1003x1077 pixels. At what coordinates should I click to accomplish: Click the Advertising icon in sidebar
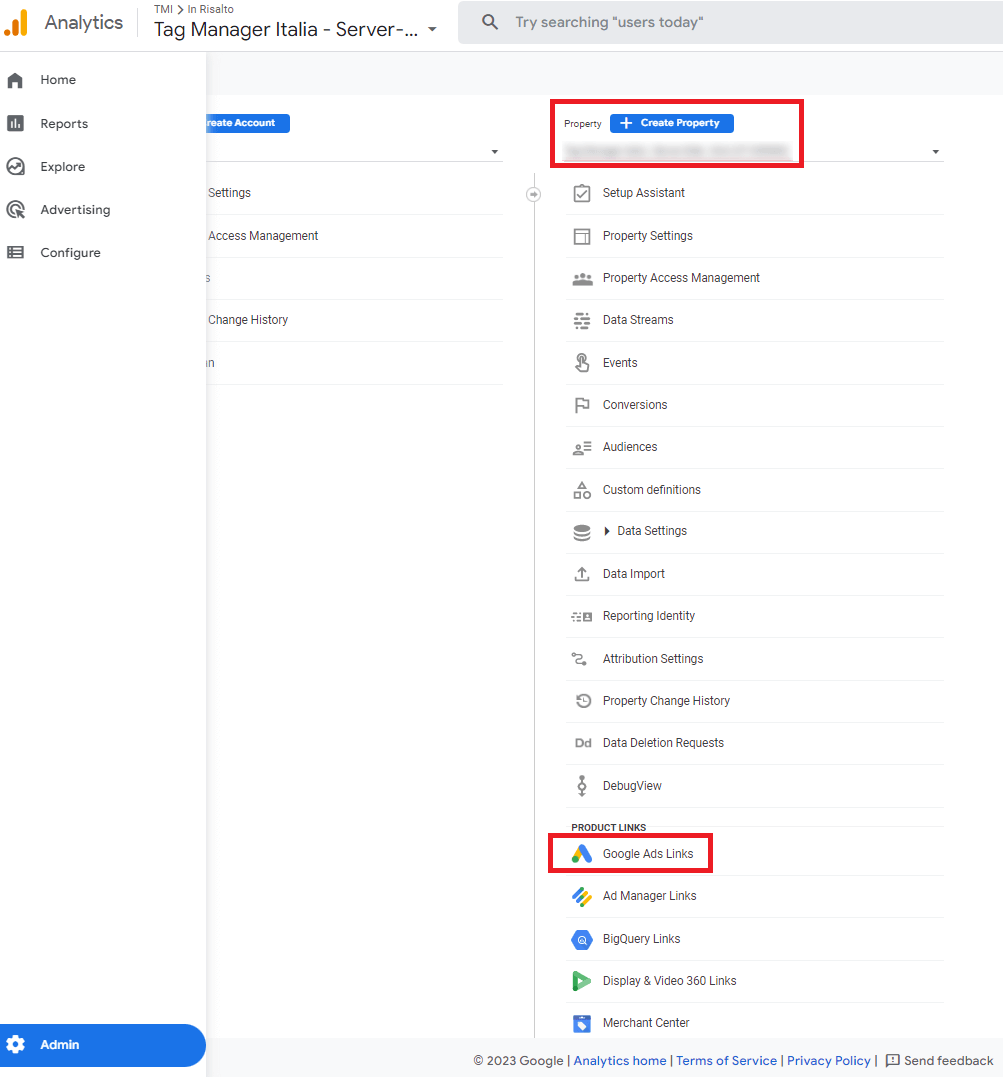coord(15,209)
